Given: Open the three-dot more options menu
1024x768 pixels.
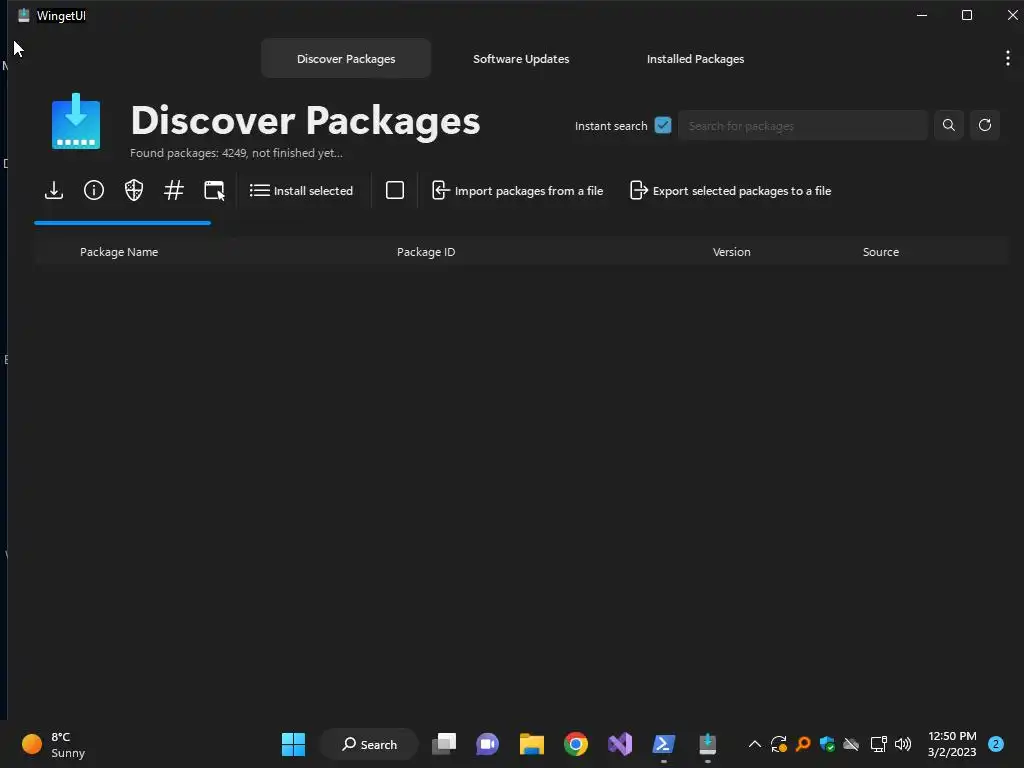Looking at the screenshot, I should pos(1008,59).
